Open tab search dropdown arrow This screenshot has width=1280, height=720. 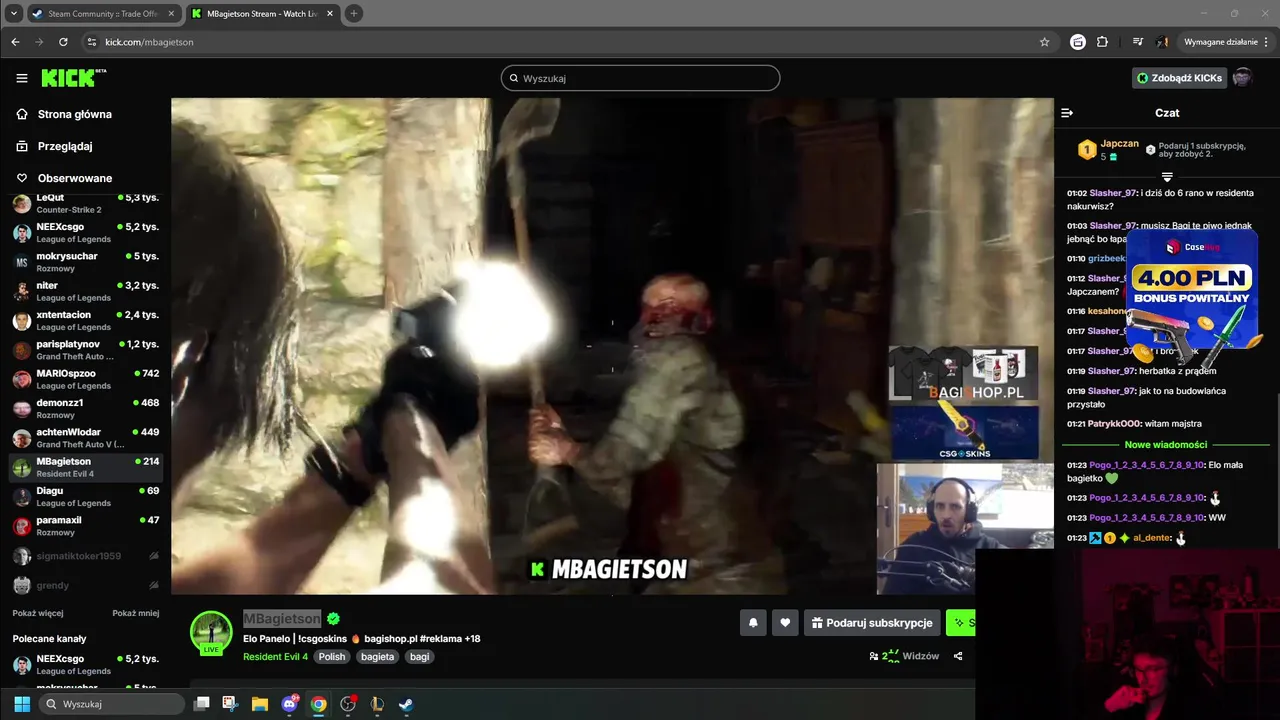point(14,14)
